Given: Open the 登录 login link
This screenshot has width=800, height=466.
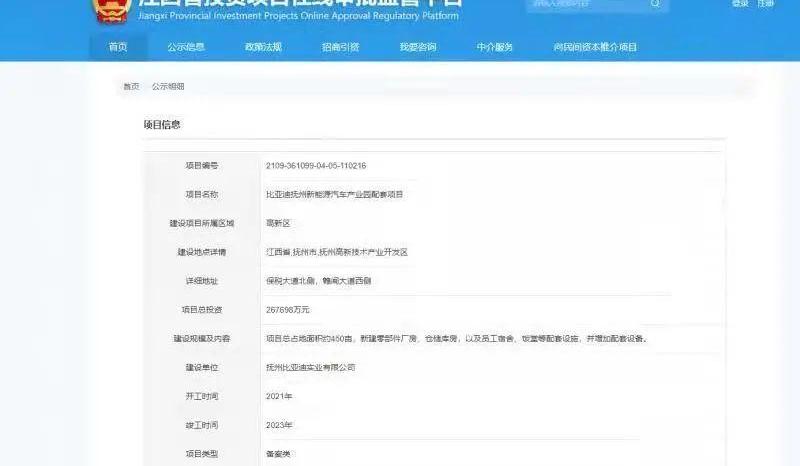Looking at the screenshot, I should click(x=740, y=4).
